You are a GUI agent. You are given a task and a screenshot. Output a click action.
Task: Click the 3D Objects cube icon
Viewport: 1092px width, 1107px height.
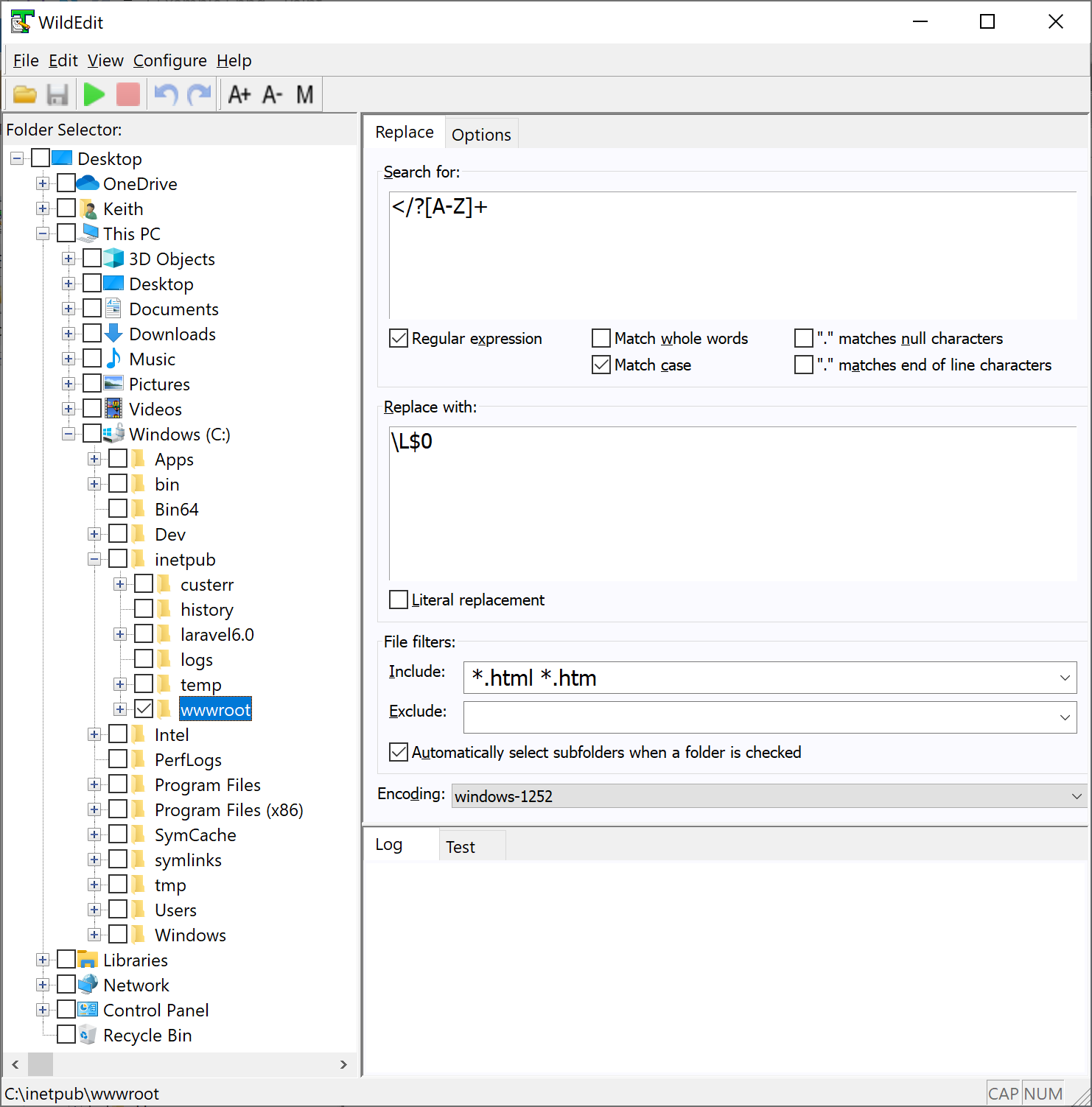(113, 258)
